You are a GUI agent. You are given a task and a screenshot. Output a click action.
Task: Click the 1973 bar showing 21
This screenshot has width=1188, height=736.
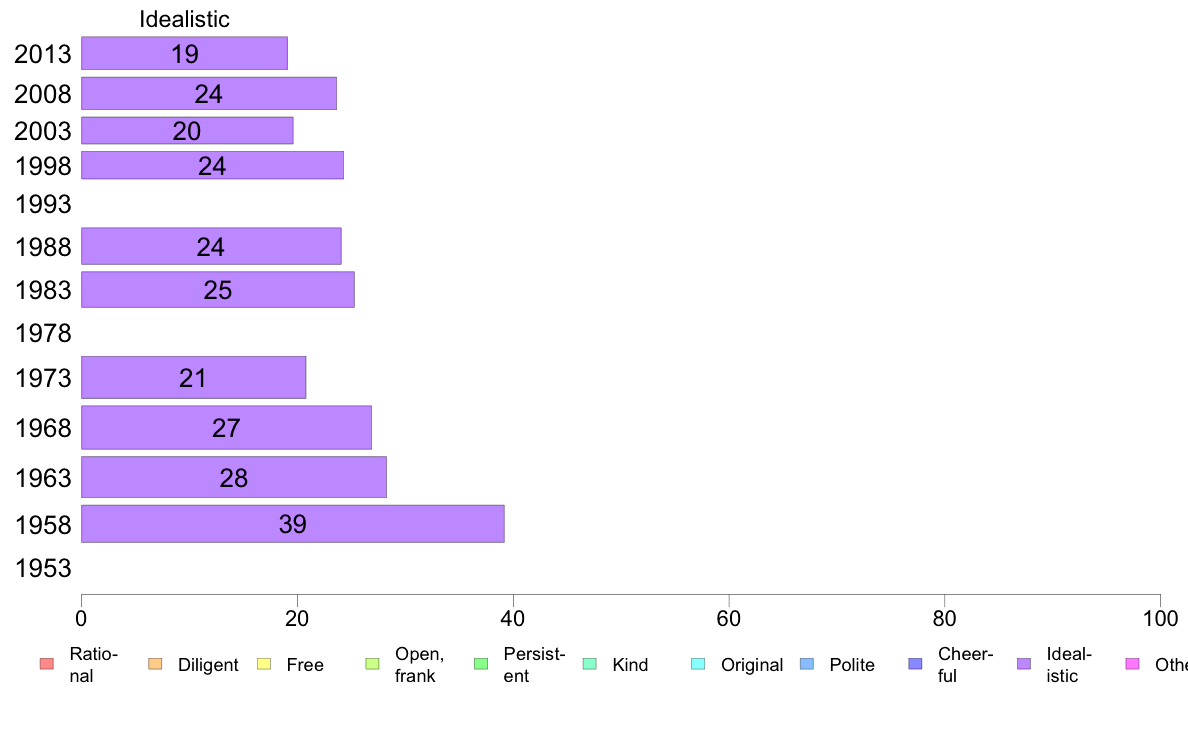click(x=193, y=377)
